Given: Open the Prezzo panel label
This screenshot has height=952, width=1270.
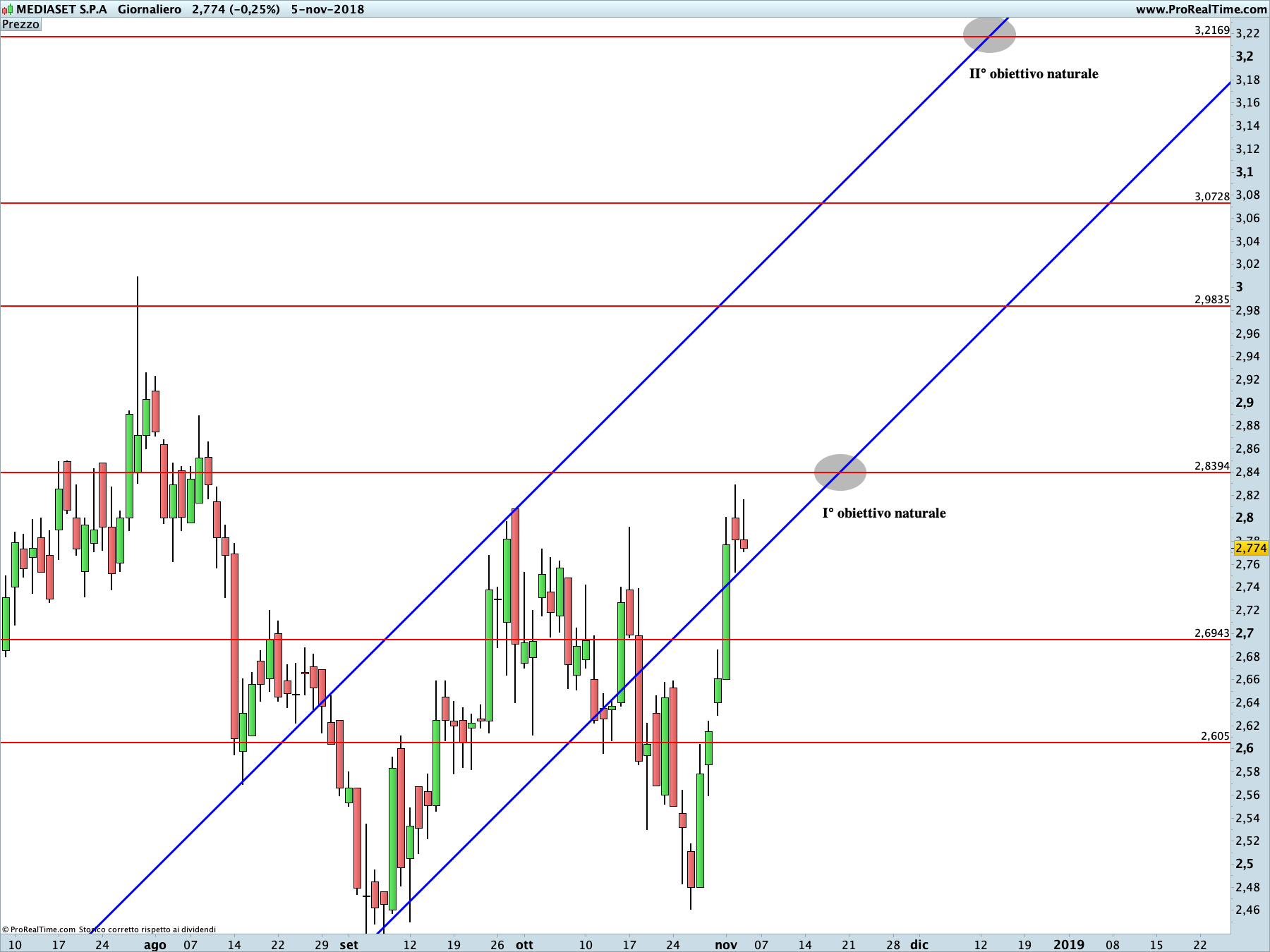Looking at the screenshot, I should point(21,24).
